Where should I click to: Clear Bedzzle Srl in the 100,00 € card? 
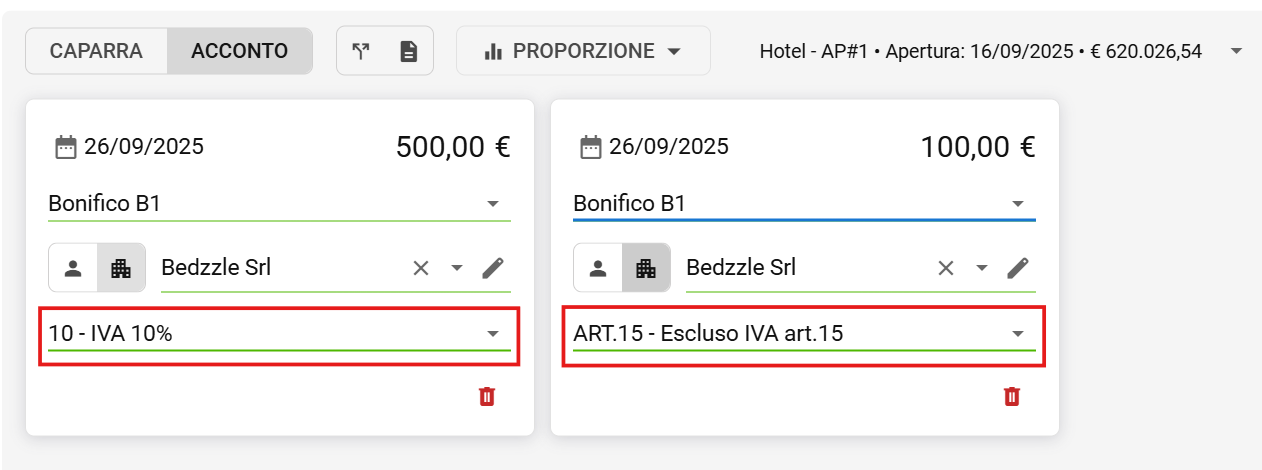coord(946,268)
